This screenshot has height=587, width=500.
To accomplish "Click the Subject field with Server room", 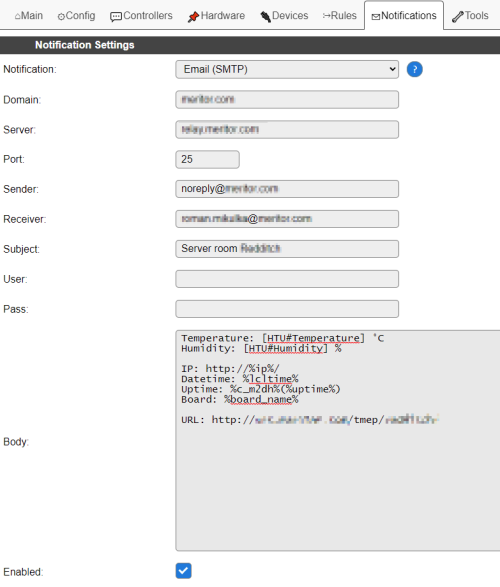I will [x=287, y=249].
